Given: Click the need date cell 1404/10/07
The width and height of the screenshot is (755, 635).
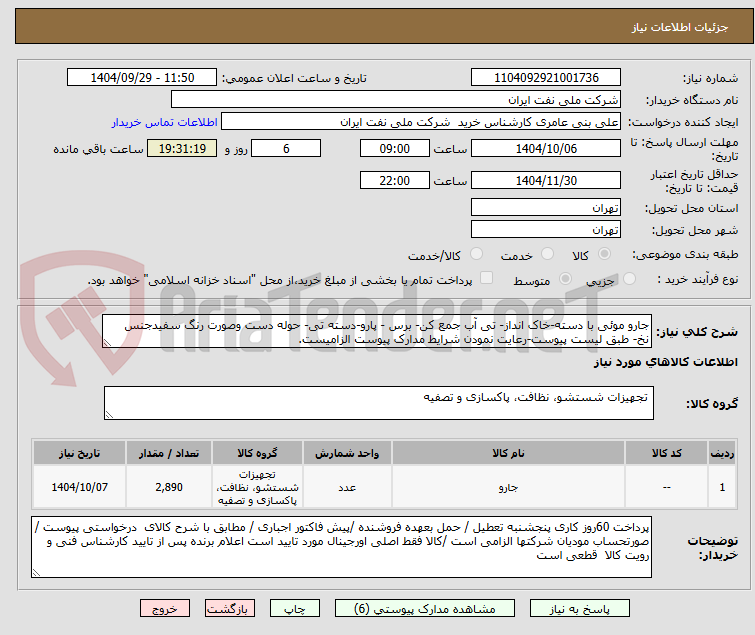Looking at the screenshot, I should [79, 487].
